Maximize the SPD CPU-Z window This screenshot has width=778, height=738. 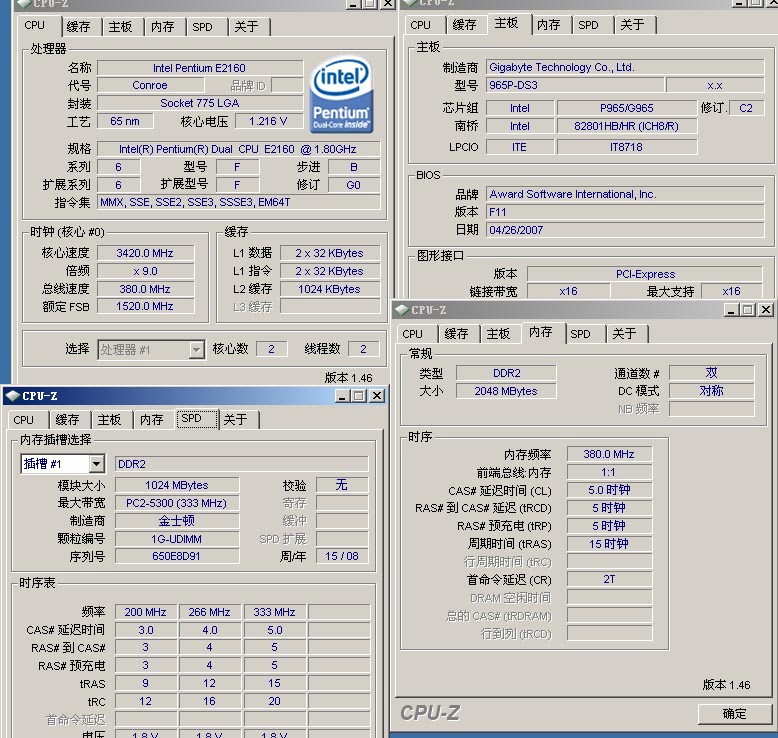coord(359,396)
